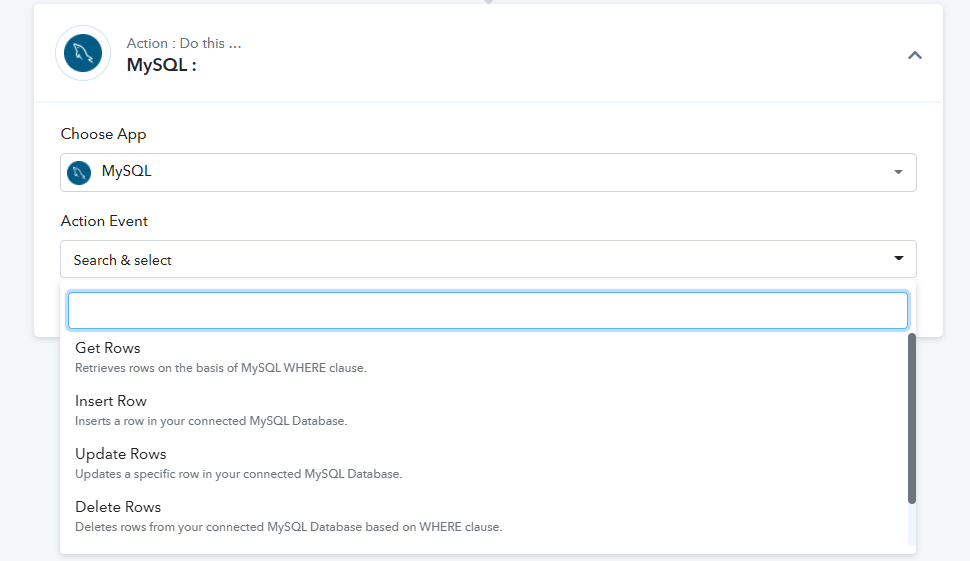The image size is (970, 561).
Task: Click the 'Search & select' Action Event field
Action: coord(488,259)
